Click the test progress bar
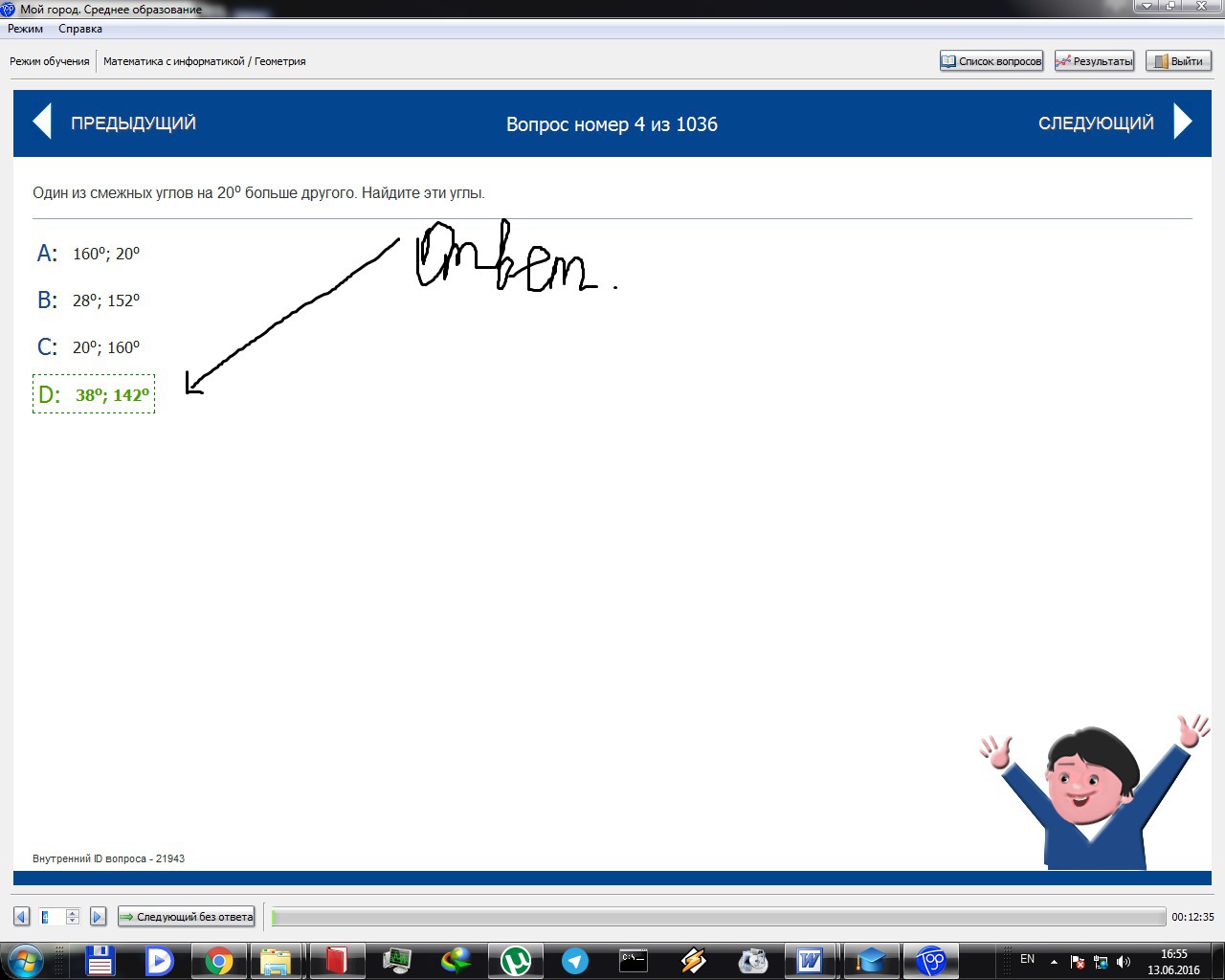The image size is (1225, 980). coord(718,917)
